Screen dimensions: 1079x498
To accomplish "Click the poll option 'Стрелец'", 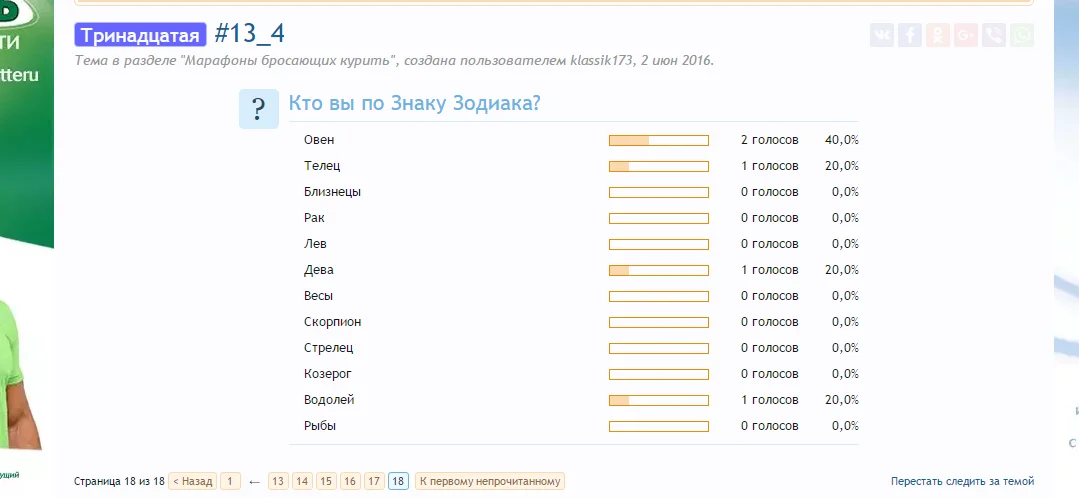I will coord(329,348).
